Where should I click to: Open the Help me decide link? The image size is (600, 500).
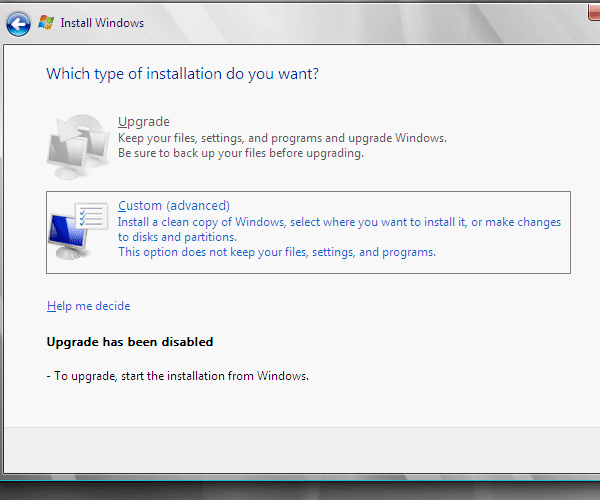tap(88, 306)
